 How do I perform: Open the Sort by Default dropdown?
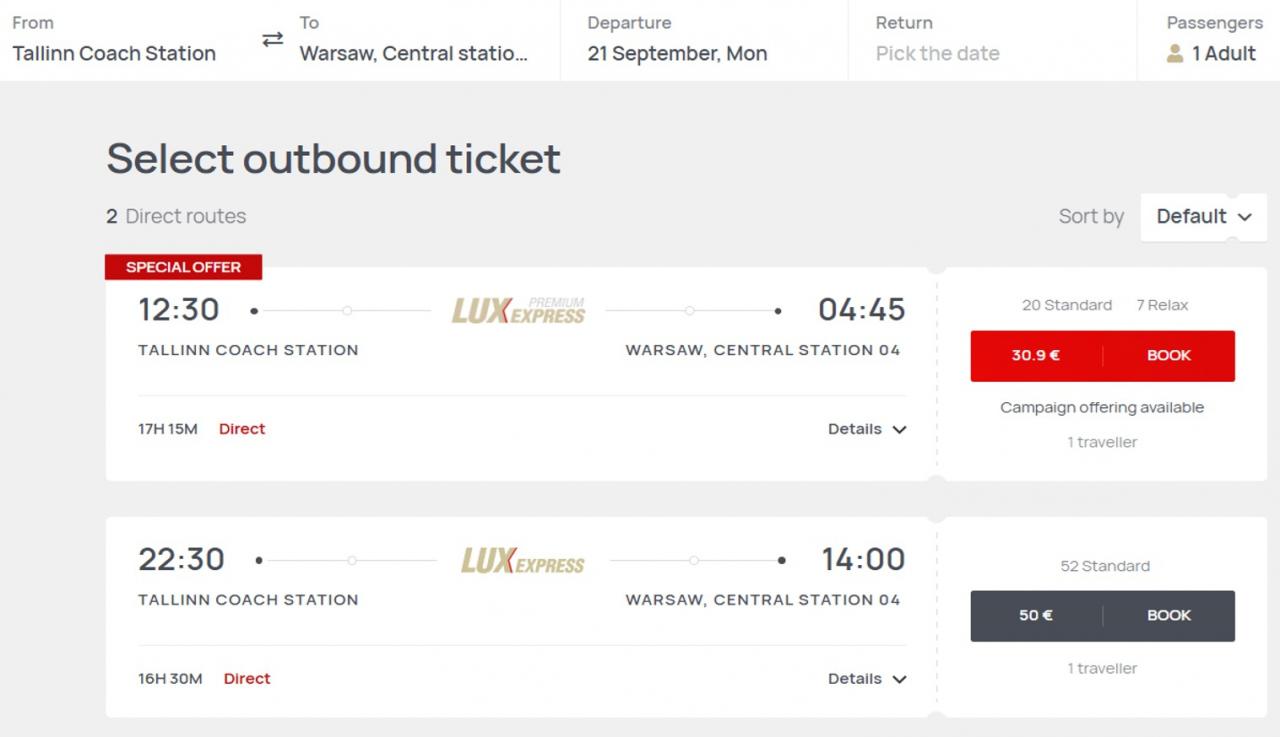click(1203, 217)
